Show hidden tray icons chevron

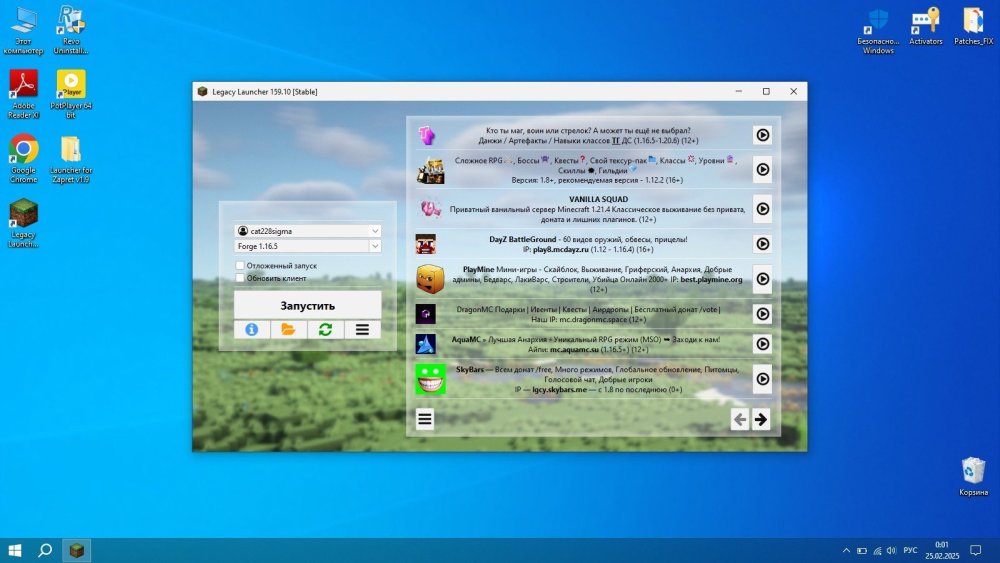[846, 550]
